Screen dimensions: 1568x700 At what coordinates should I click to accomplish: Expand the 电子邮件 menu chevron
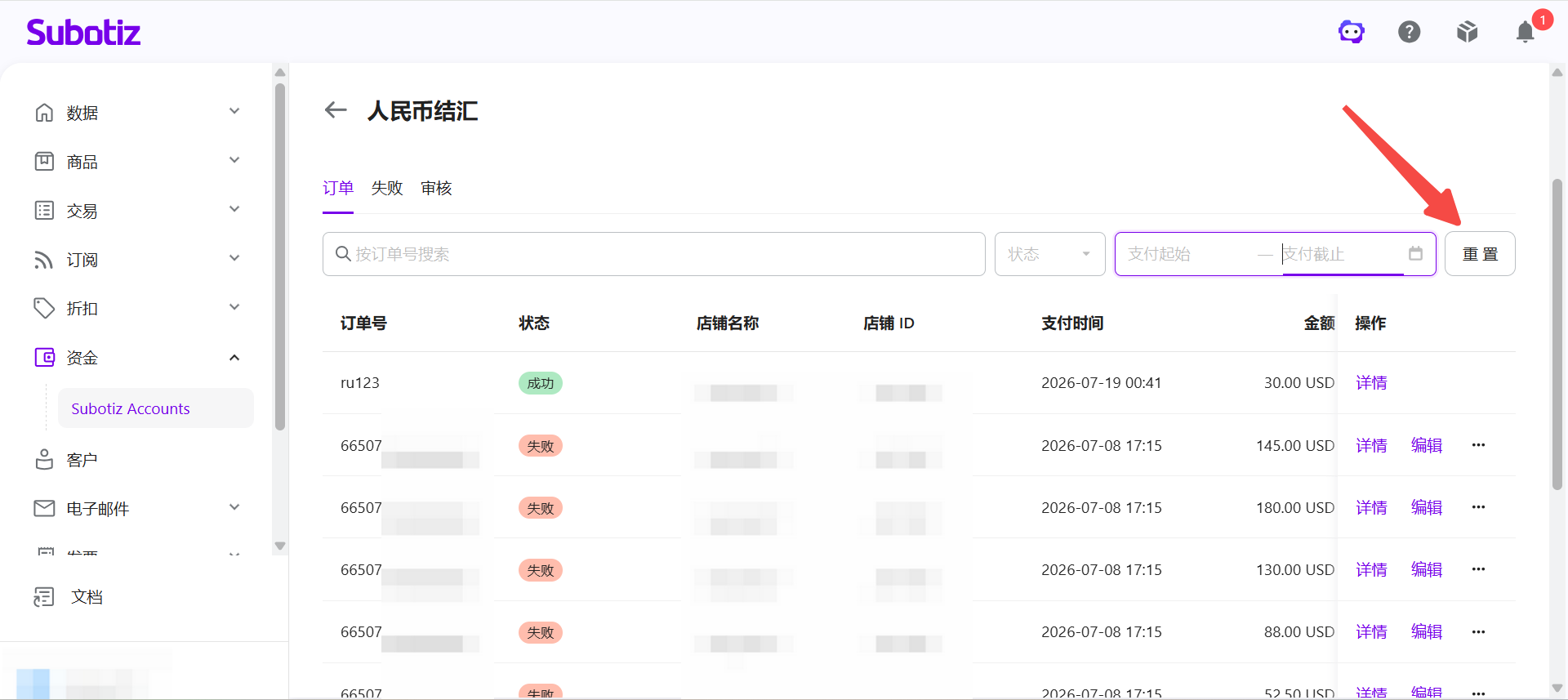[x=234, y=507]
